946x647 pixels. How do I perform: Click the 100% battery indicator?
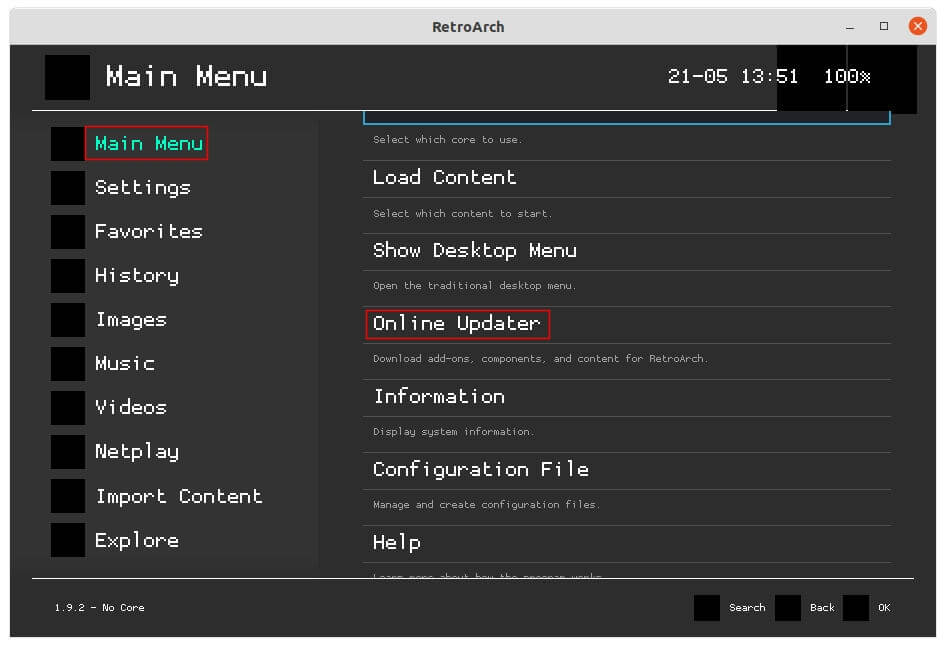(847, 77)
